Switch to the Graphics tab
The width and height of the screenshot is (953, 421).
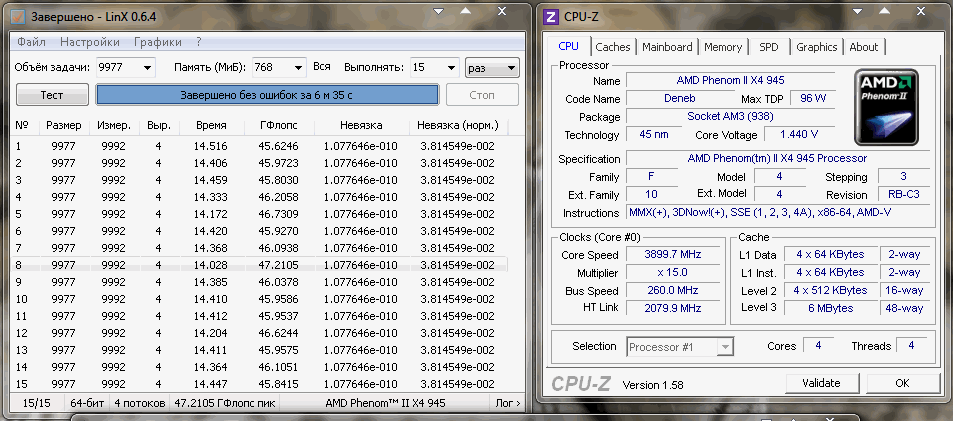click(x=816, y=47)
